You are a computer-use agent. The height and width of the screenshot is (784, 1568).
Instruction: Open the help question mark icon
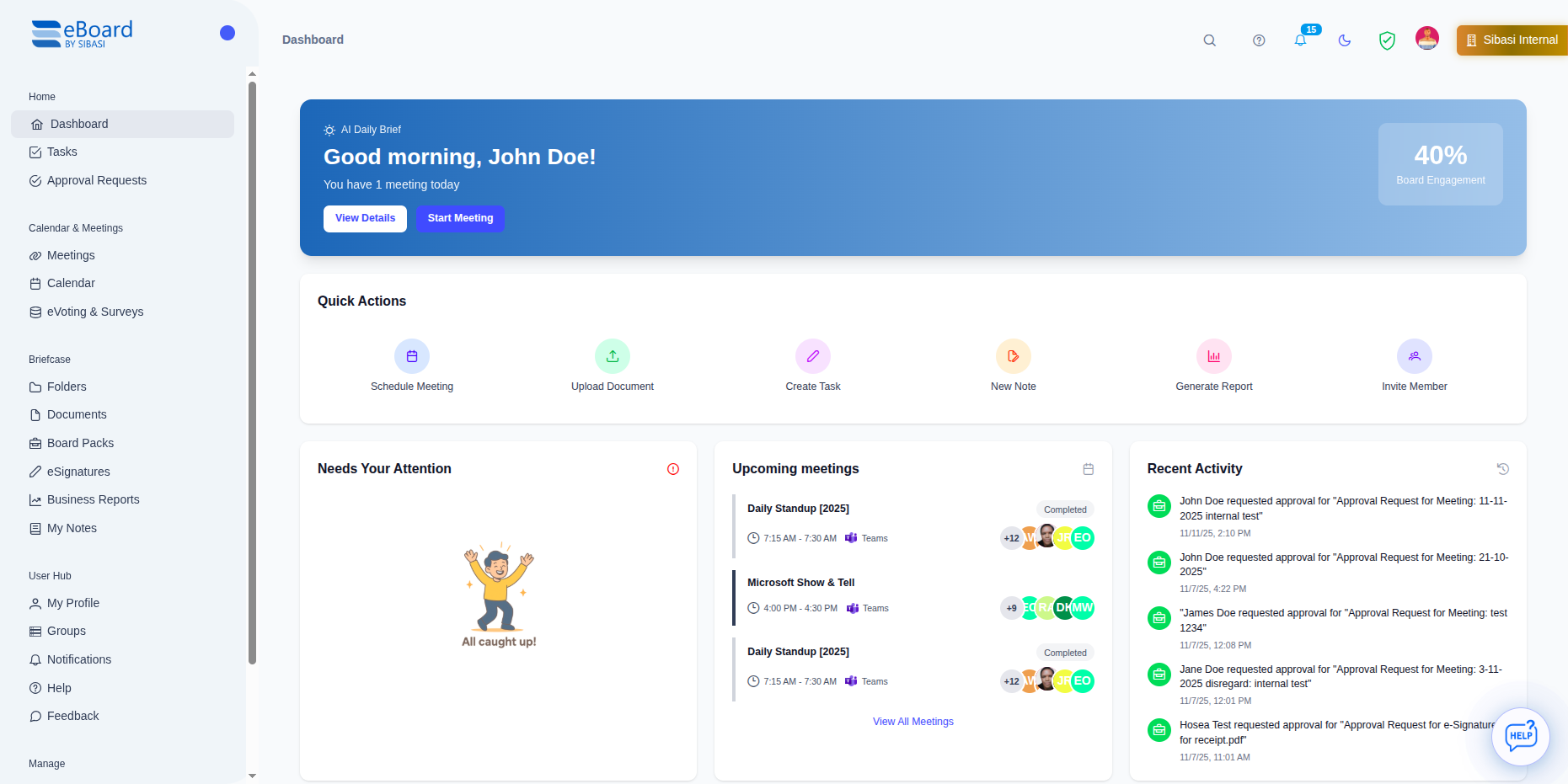1259,40
